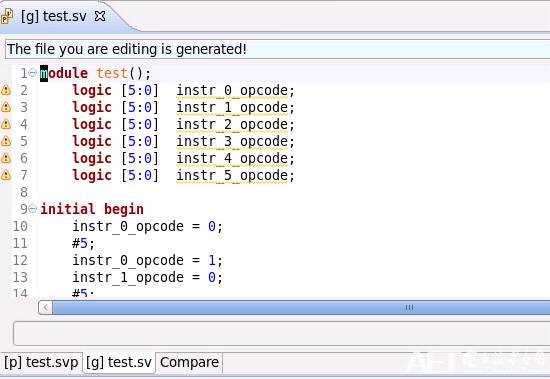The height and width of the screenshot is (379, 550).
Task: Collapse the module test fold on line 1
Action: [x=33, y=73]
